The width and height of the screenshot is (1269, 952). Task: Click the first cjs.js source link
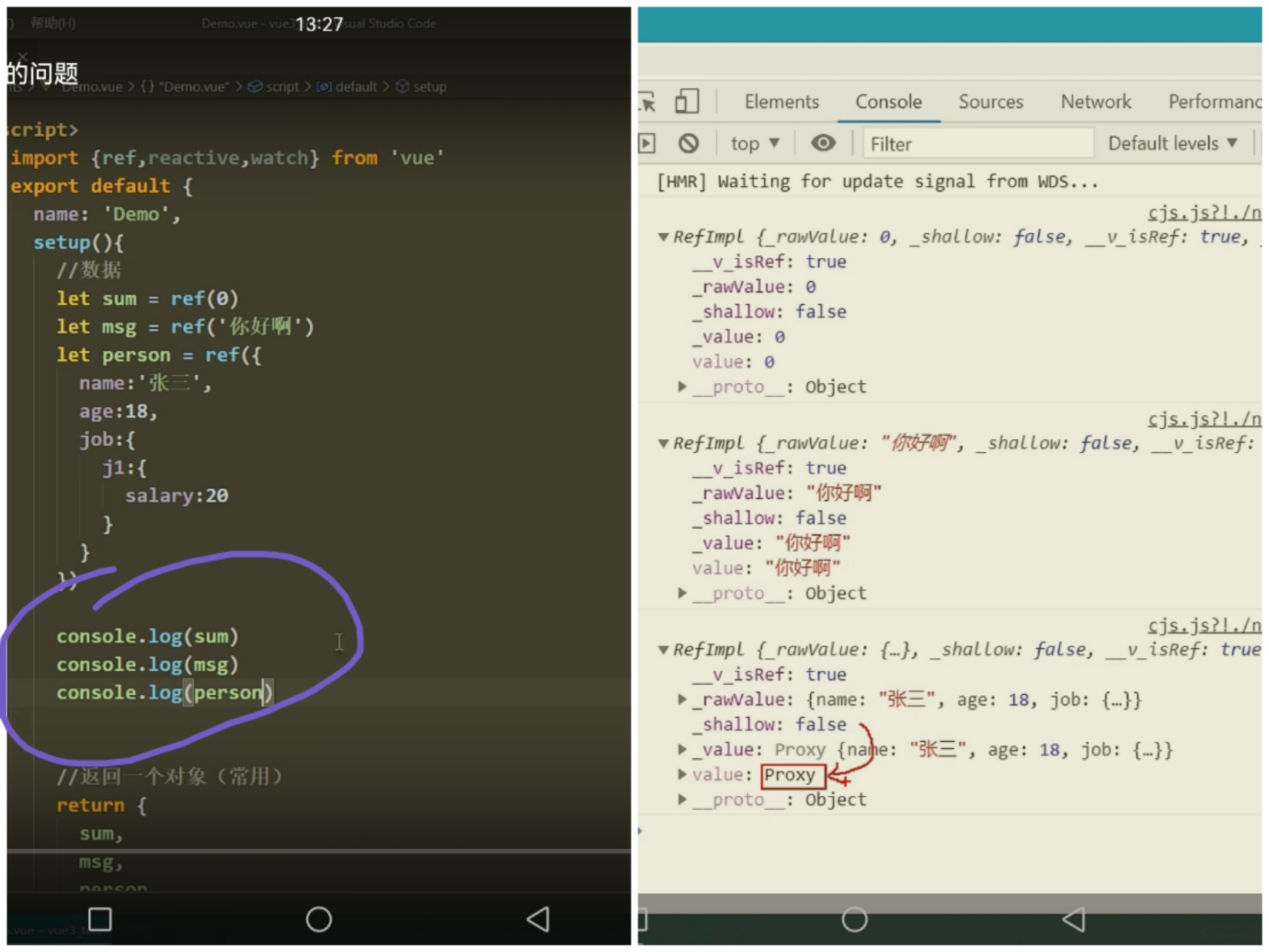[x=1203, y=213]
